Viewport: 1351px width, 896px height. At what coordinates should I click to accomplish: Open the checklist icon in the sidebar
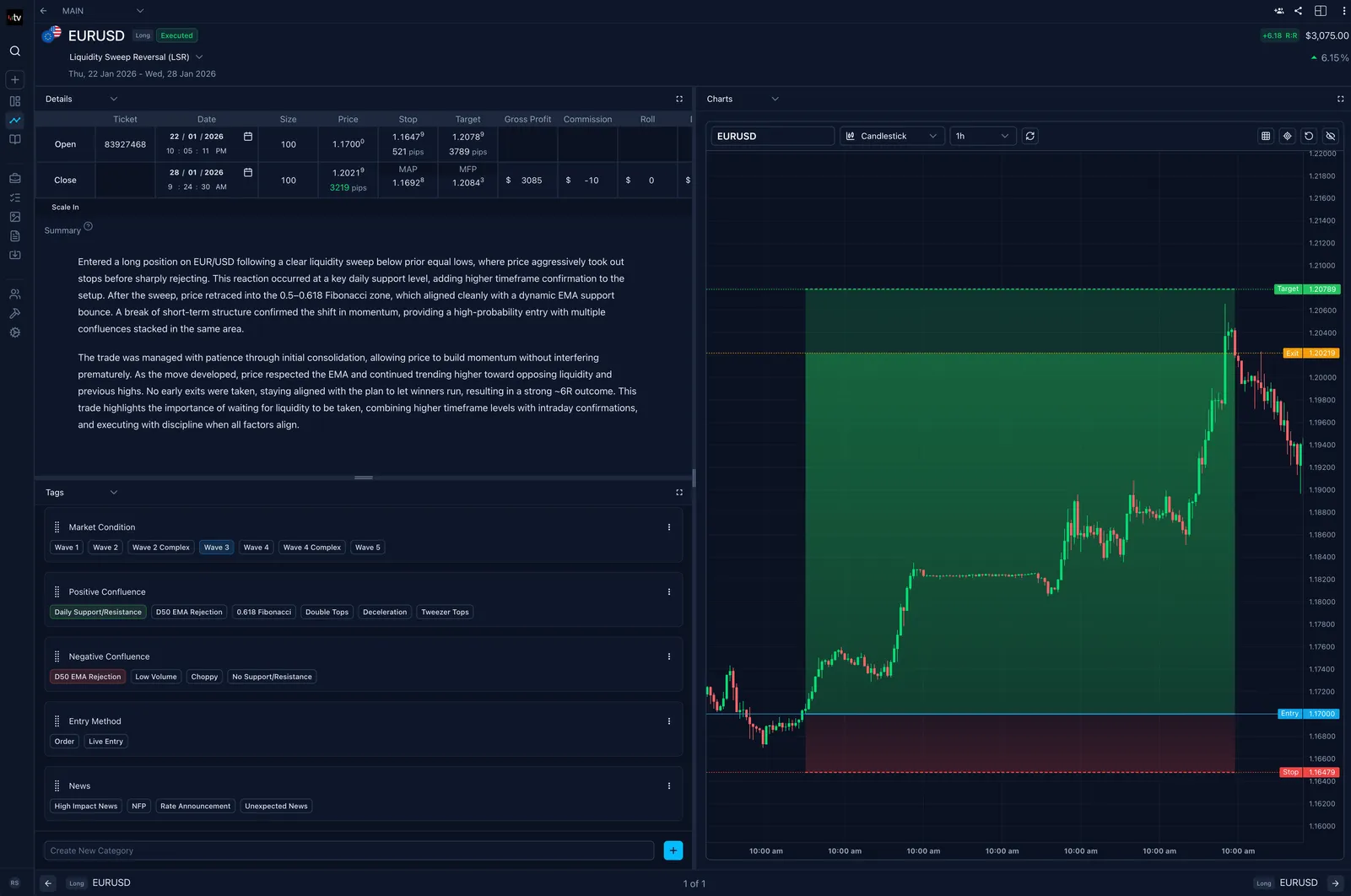click(15, 197)
